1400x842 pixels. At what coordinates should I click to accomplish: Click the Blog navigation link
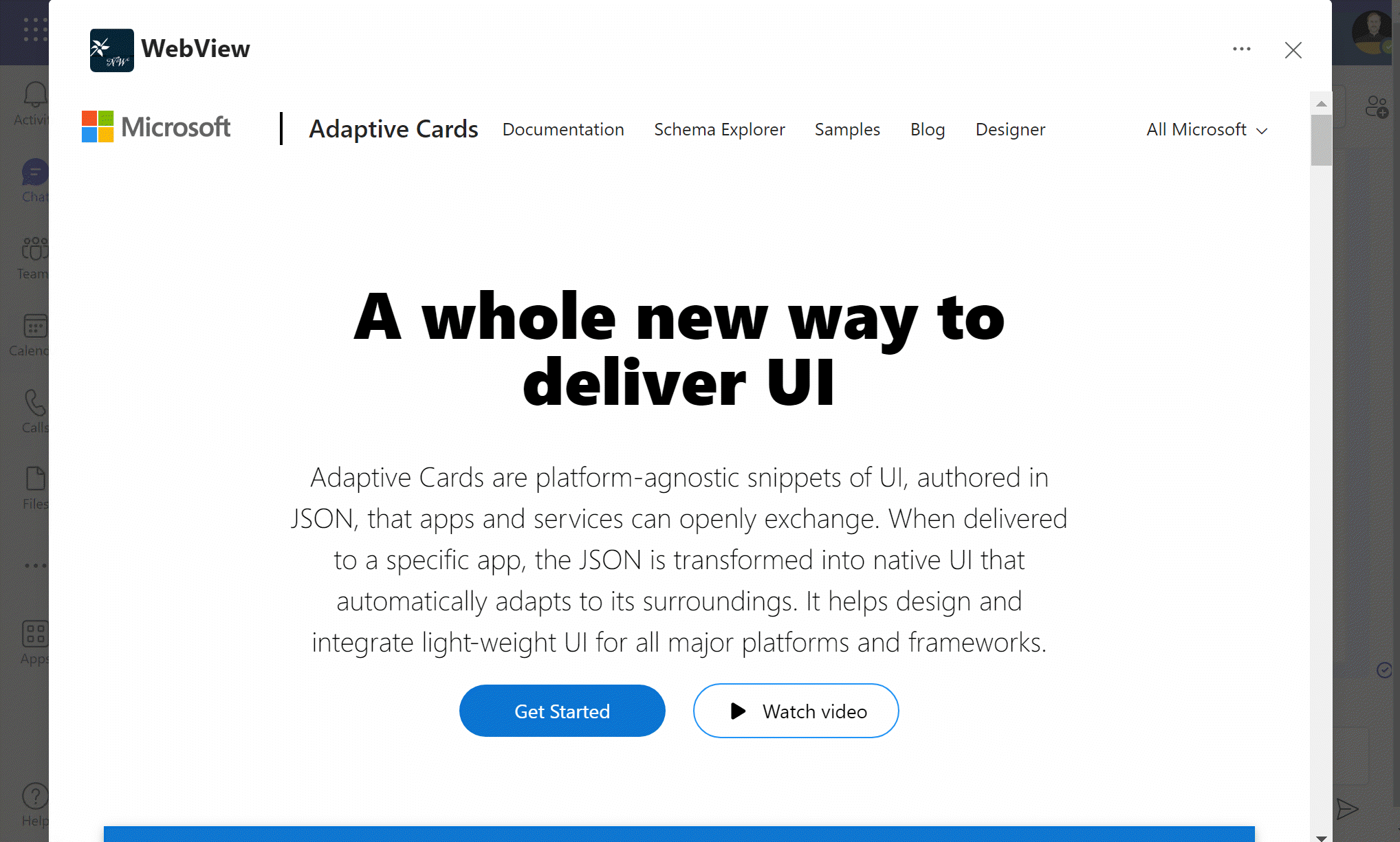tap(927, 129)
